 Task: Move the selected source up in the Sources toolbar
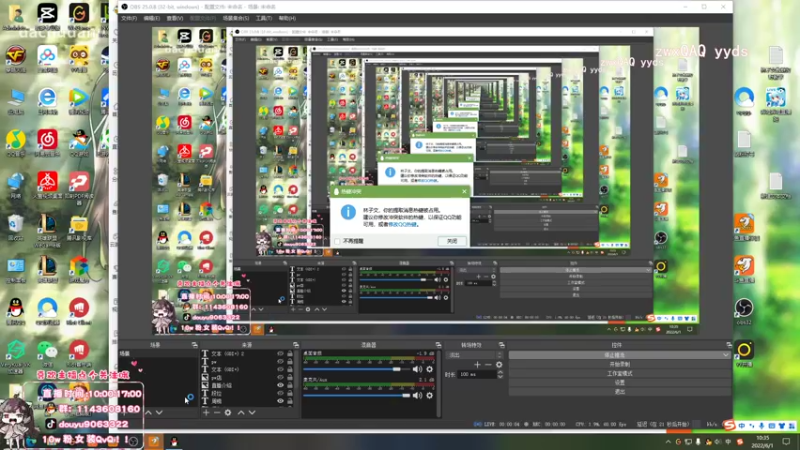pos(241,412)
